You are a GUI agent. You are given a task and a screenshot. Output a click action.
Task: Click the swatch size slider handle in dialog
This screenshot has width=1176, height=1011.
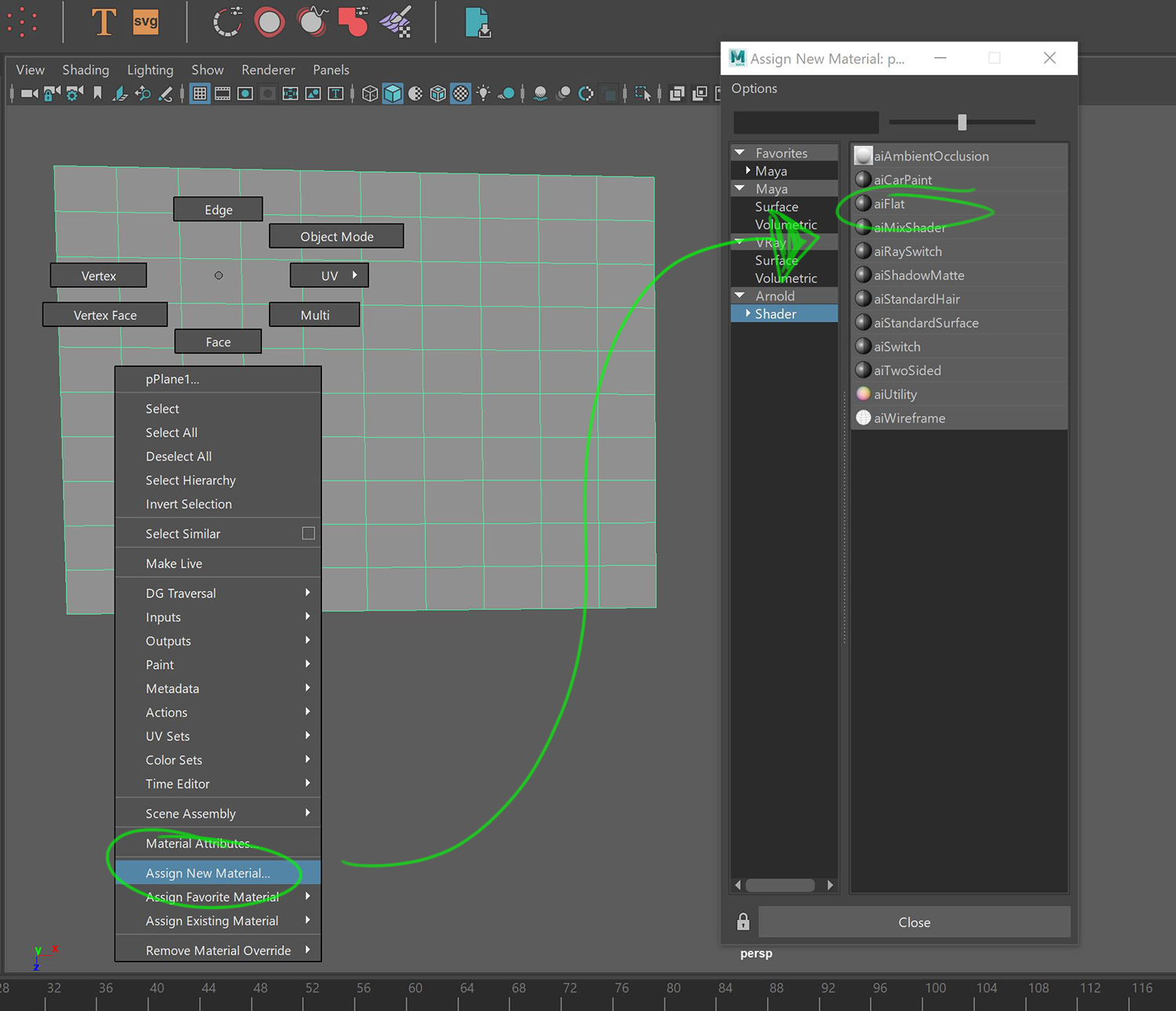click(x=962, y=122)
